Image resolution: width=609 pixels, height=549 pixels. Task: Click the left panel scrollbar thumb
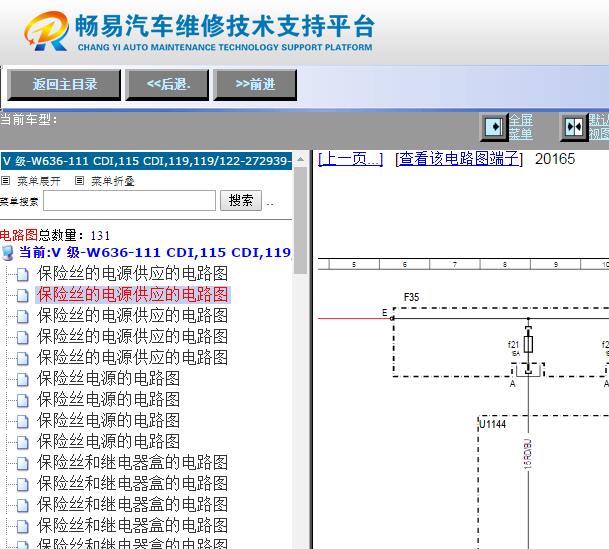[300, 221]
